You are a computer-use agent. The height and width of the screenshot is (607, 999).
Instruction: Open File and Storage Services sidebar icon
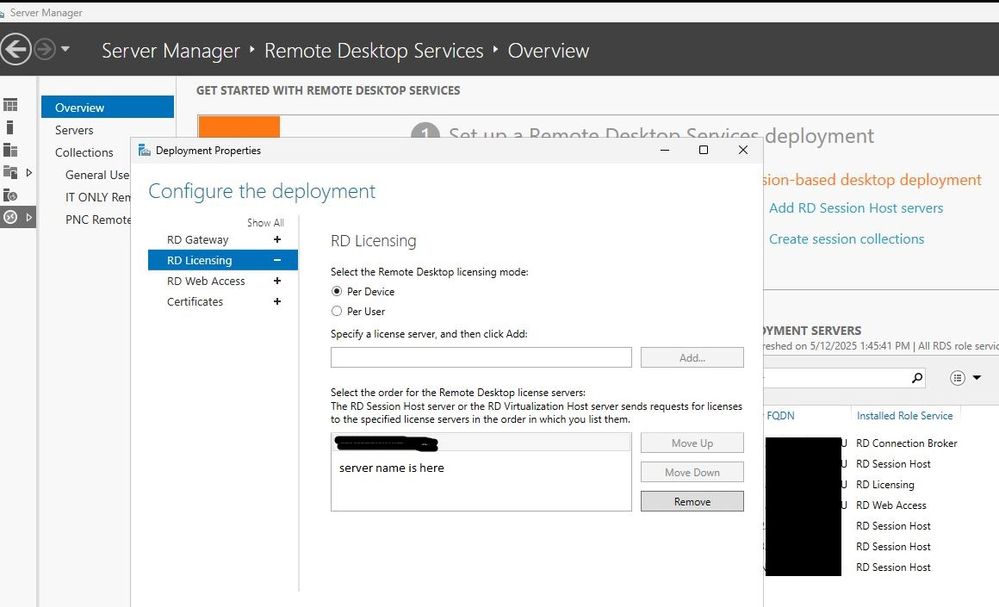[x=10, y=172]
